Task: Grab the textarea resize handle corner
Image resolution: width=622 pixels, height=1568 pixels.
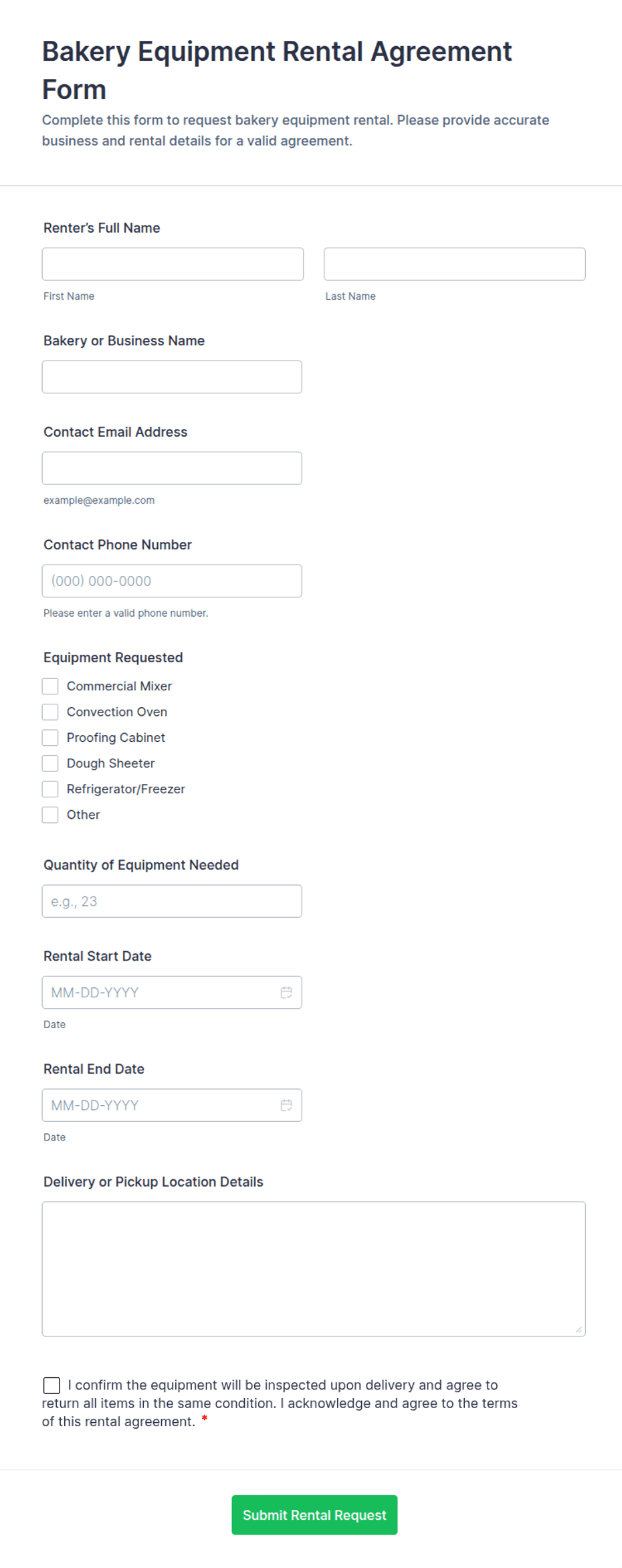Action: 579,1329
